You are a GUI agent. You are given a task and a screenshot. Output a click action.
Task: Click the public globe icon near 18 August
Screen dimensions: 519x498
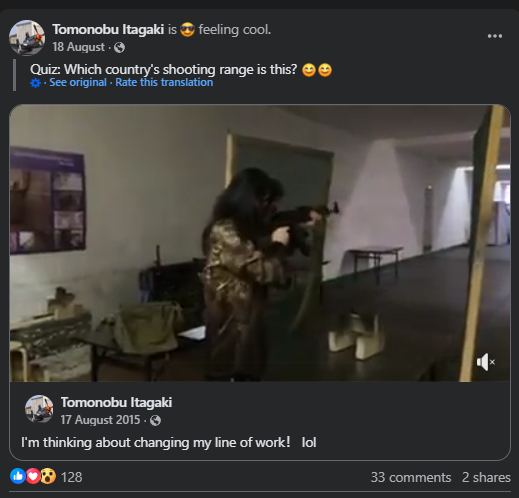tap(119, 47)
